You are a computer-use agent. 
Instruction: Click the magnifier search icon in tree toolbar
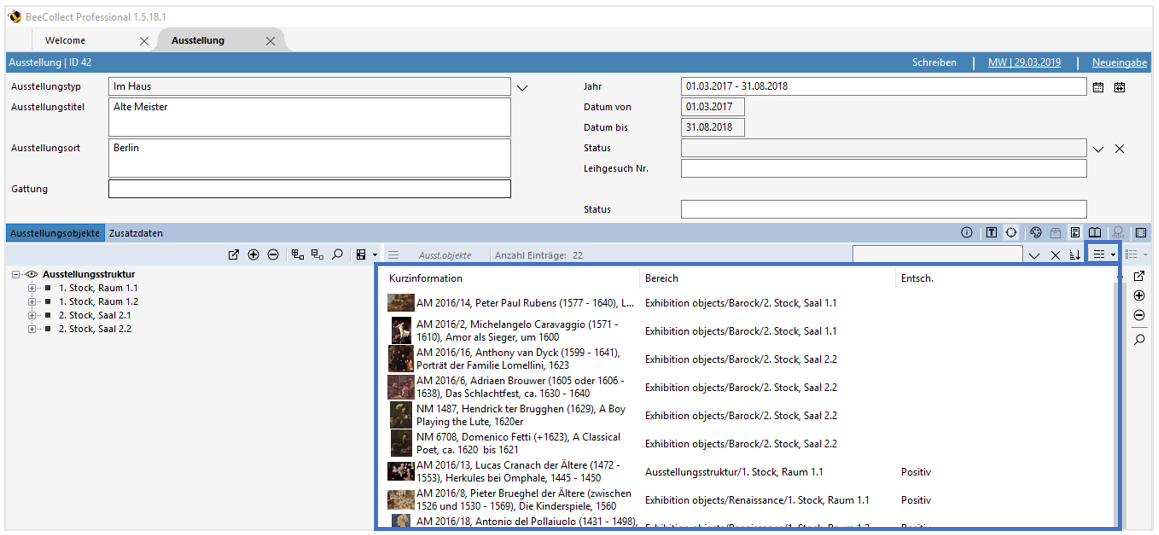point(338,255)
